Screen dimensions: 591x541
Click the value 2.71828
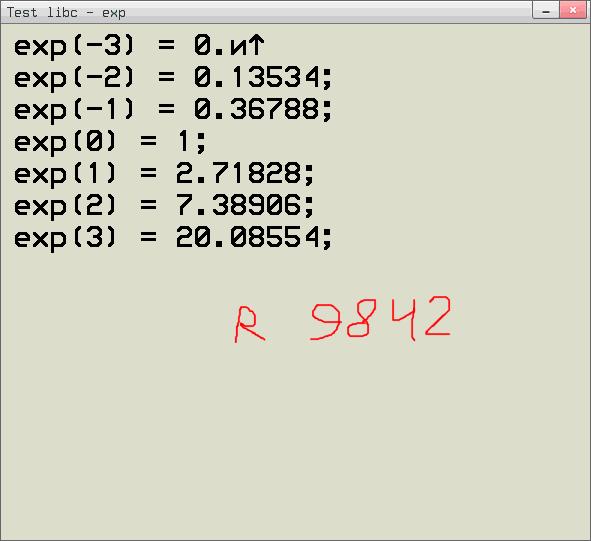pos(238,173)
